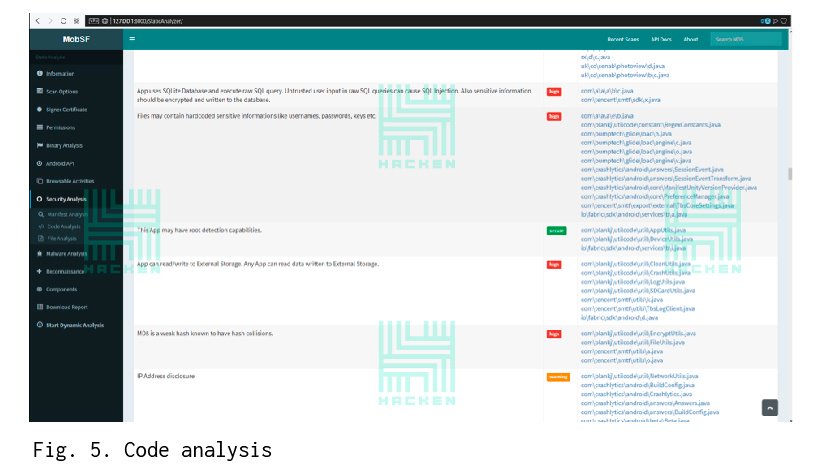Open About in top navigation
The image size is (815, 475).
pyautogui.click(x=691, y=39)
